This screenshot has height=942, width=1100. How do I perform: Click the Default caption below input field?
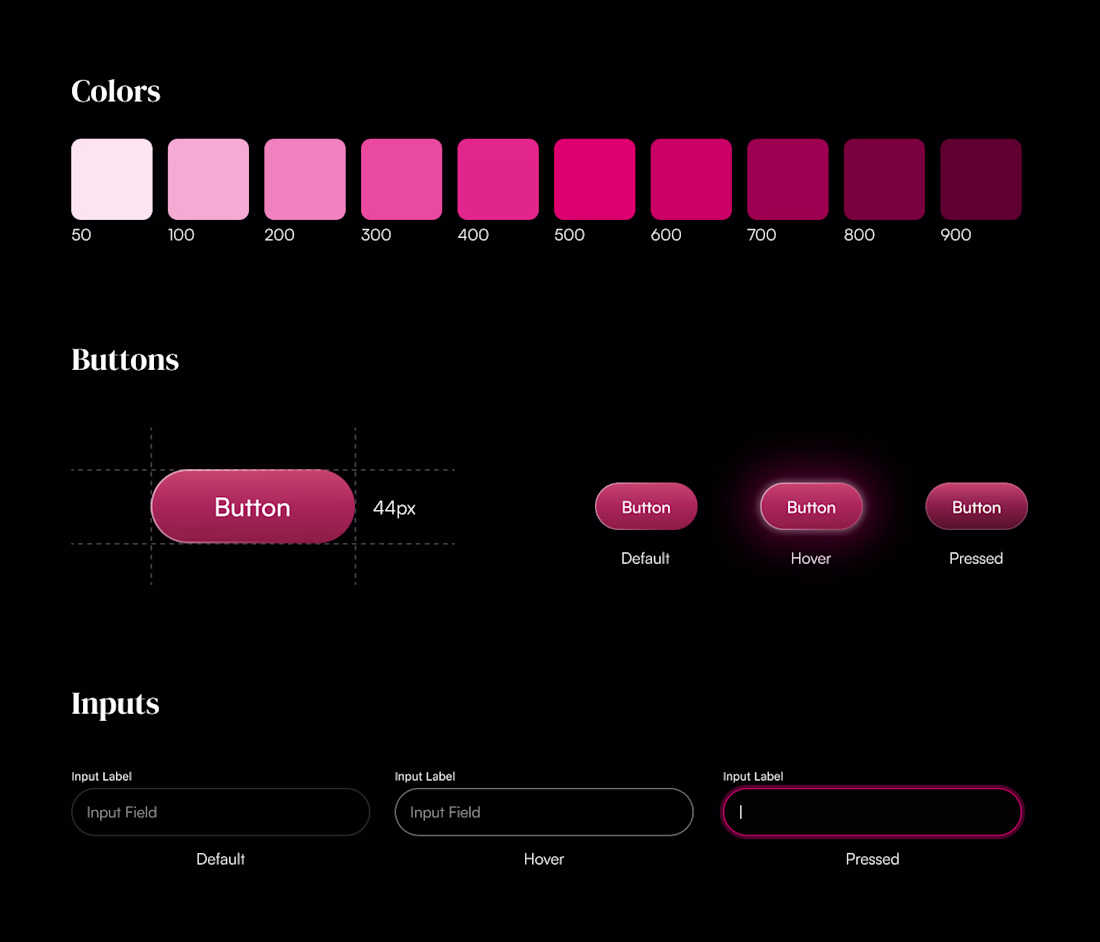pos(220,859)
